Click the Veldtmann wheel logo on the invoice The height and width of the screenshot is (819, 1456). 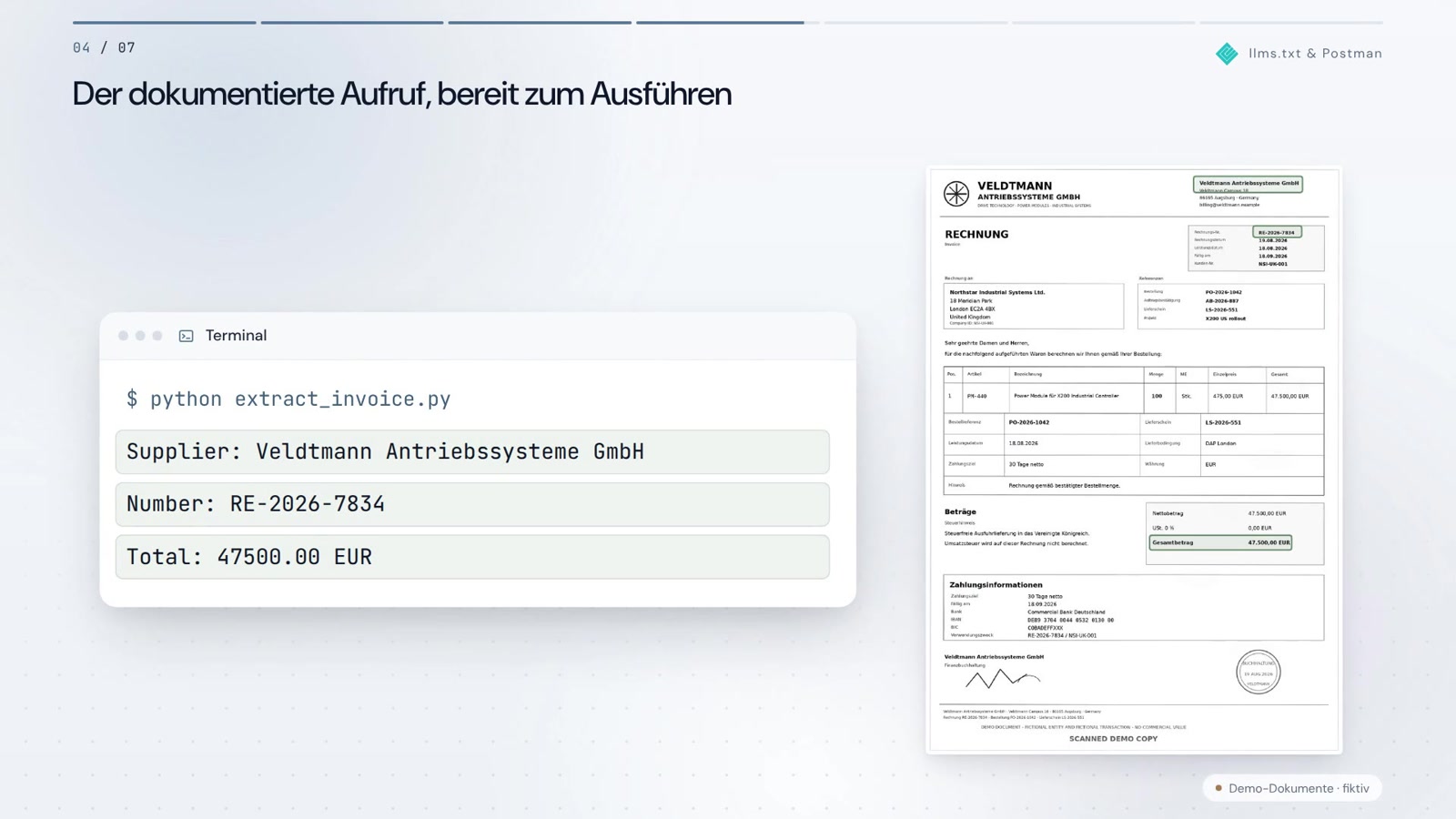pos(956,193)
